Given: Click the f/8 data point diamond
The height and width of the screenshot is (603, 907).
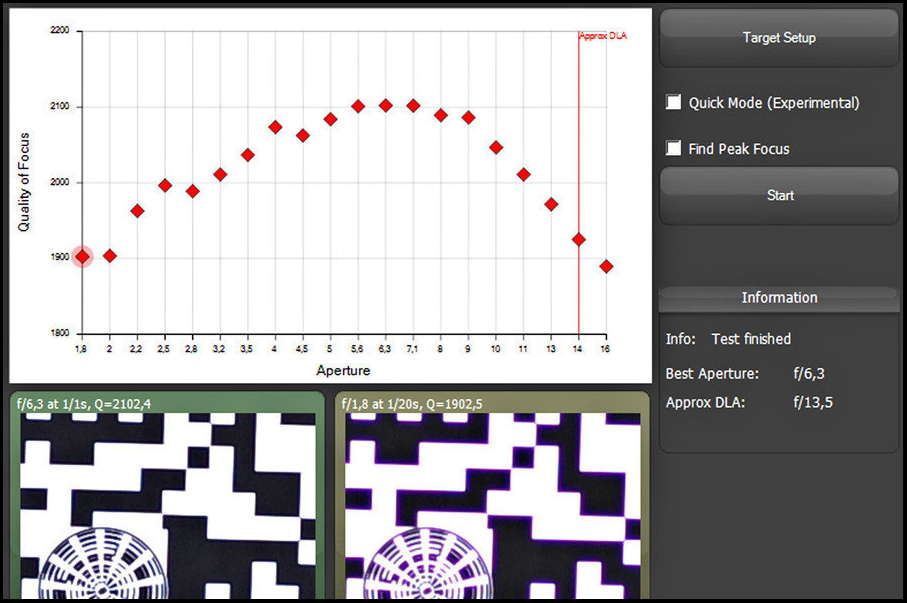Looking at the screenshot, I should click(x=441, y=115).
